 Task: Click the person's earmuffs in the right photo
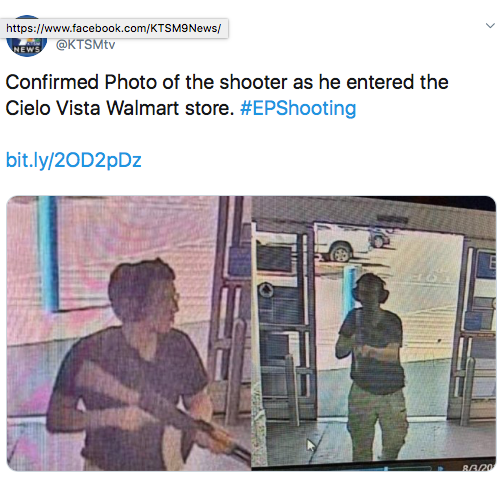(x=369, y=293)
